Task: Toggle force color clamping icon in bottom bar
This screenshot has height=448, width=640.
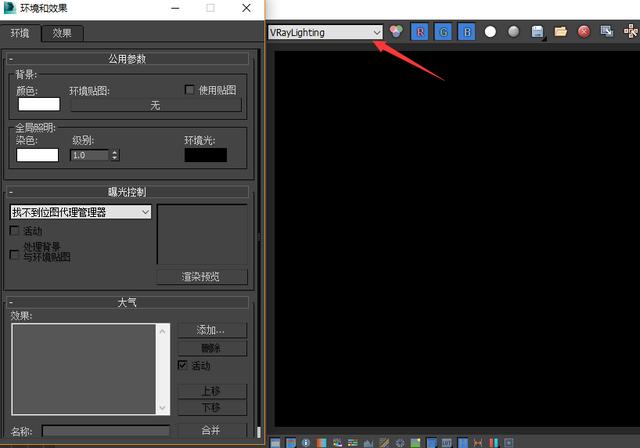Action: coord(291,442)
